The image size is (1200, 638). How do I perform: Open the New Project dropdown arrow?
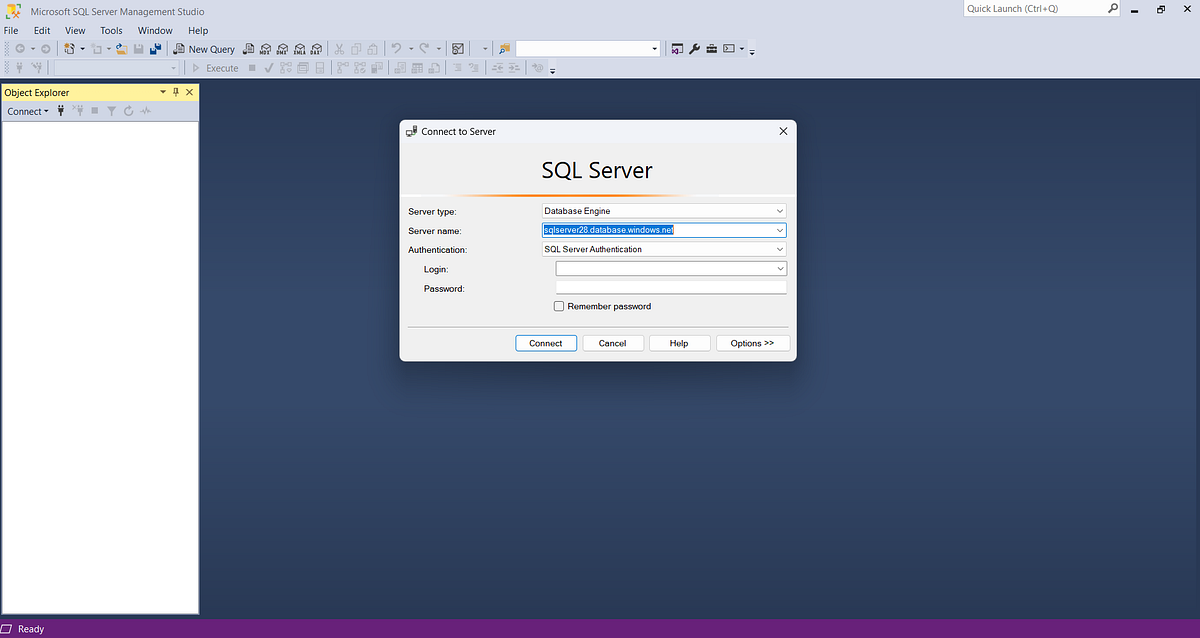coord(82,49)
